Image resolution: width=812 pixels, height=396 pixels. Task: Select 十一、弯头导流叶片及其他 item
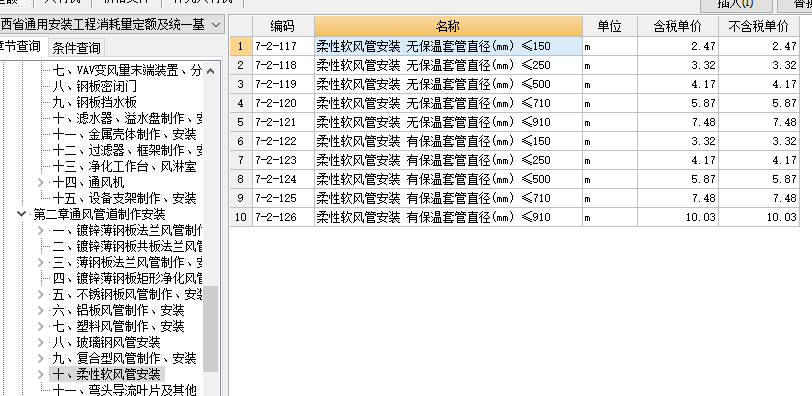click(x=124, y=390)
